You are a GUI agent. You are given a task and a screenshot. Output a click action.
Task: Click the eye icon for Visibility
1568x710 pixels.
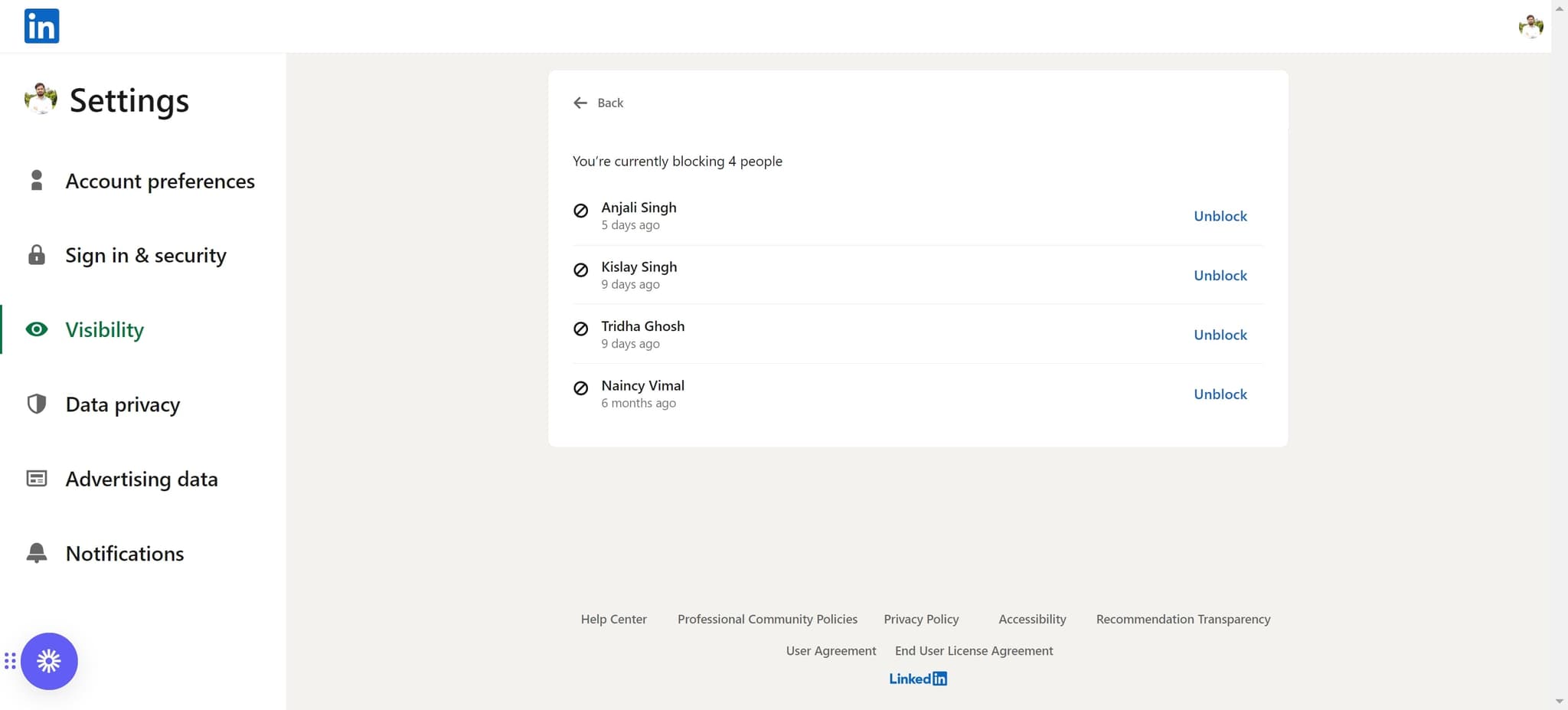pos(36,329)
